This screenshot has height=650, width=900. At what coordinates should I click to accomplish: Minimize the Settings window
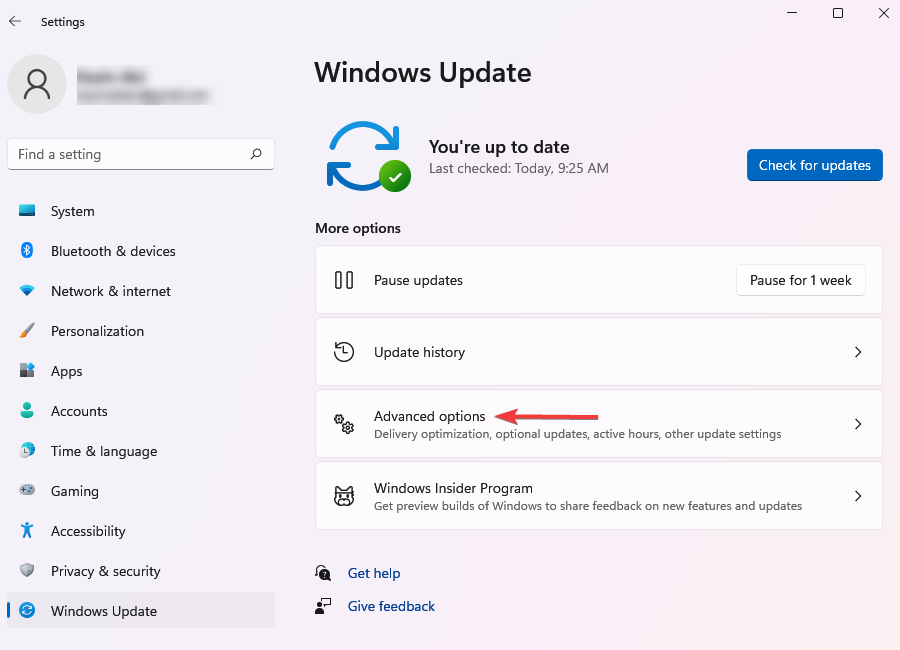tap(792, 13)
